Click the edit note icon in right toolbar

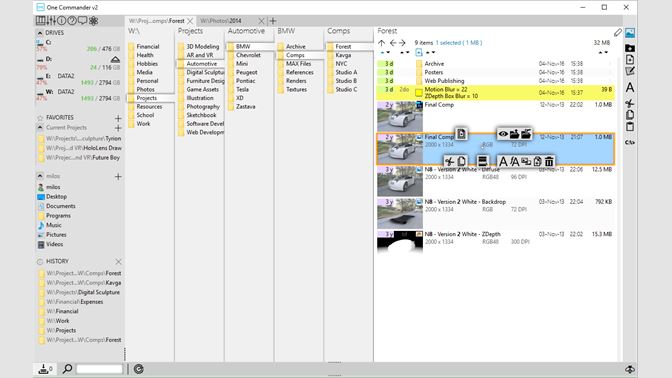(x=630, y=71)
